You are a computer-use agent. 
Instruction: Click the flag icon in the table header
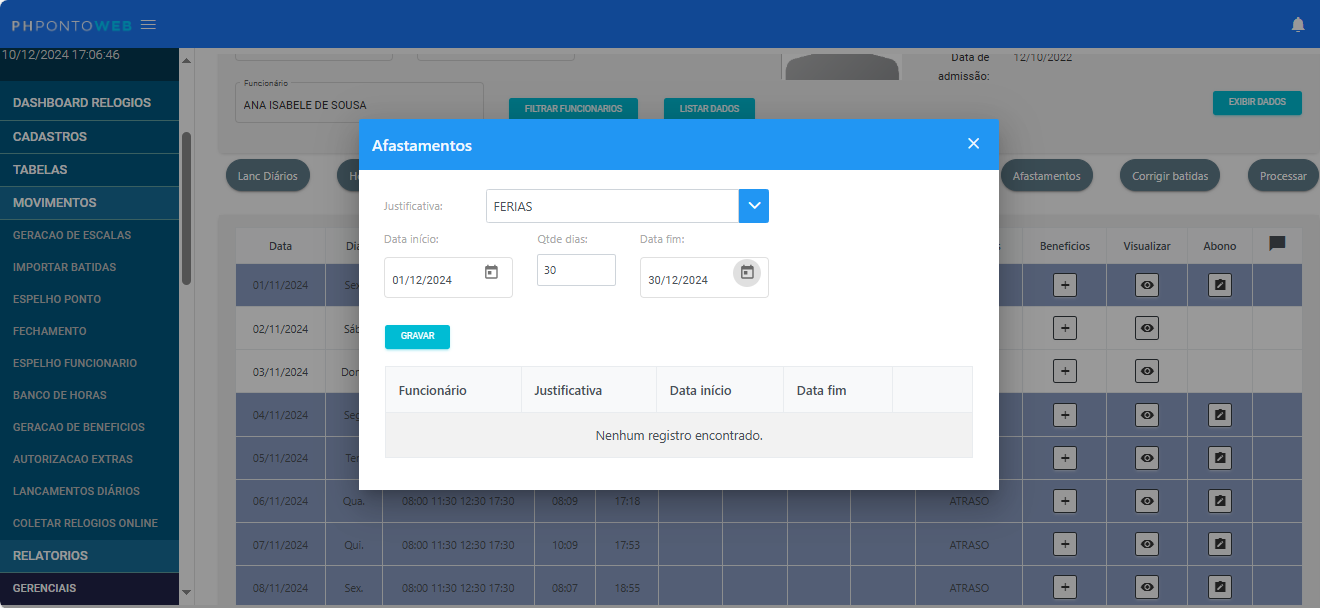(1277, 245)
